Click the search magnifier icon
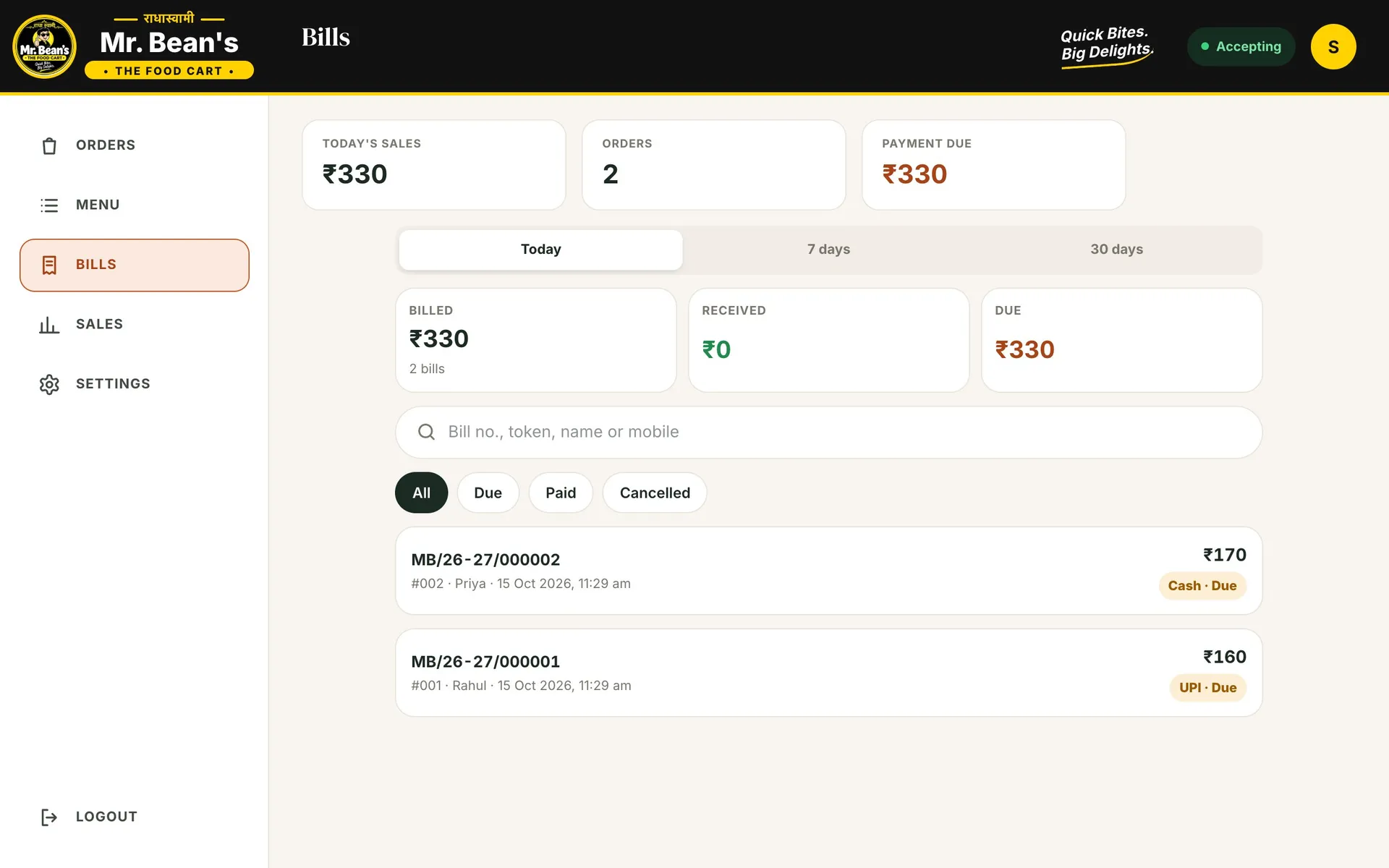Viewport: 1389px width, 868px height. (427, 432)
